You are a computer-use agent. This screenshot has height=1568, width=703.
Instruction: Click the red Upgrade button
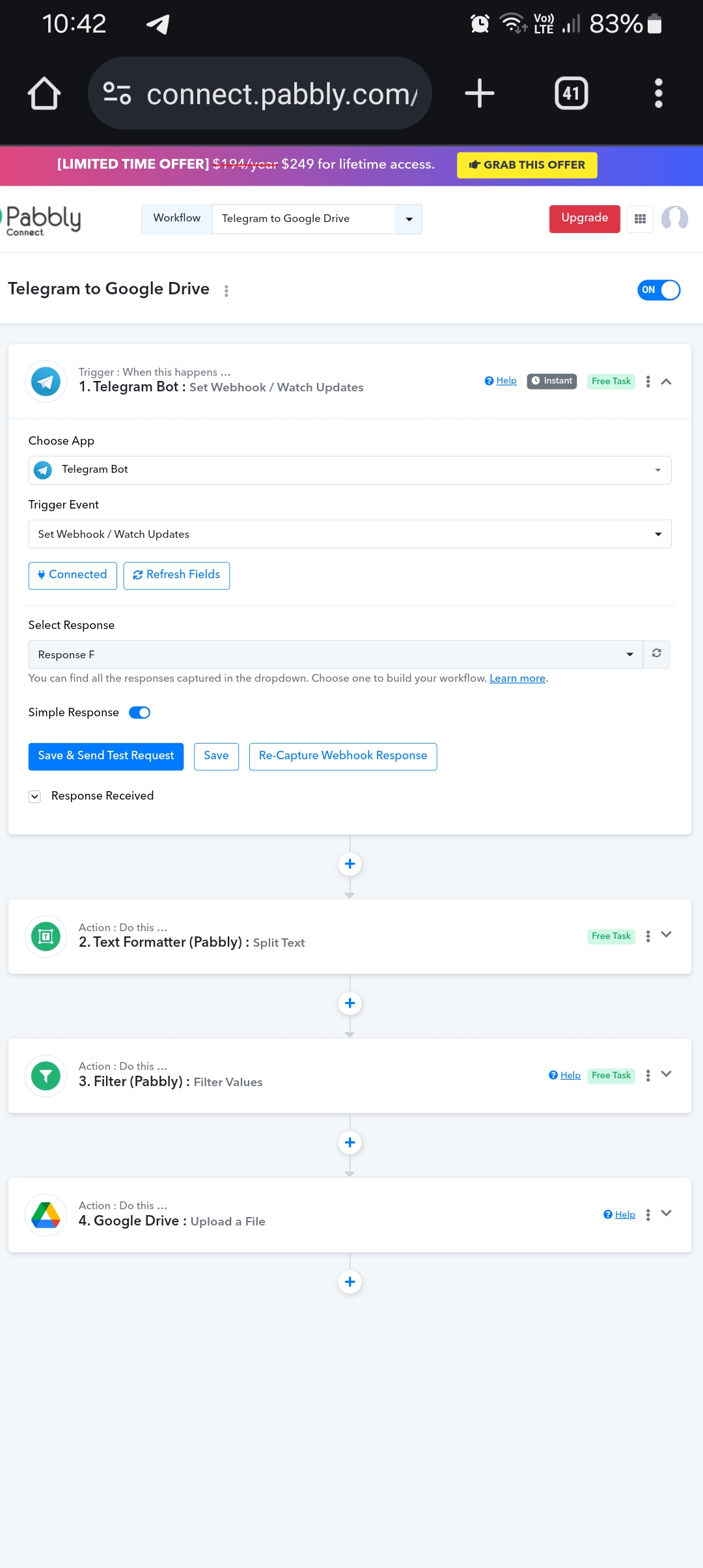click(x=585, y=219)
